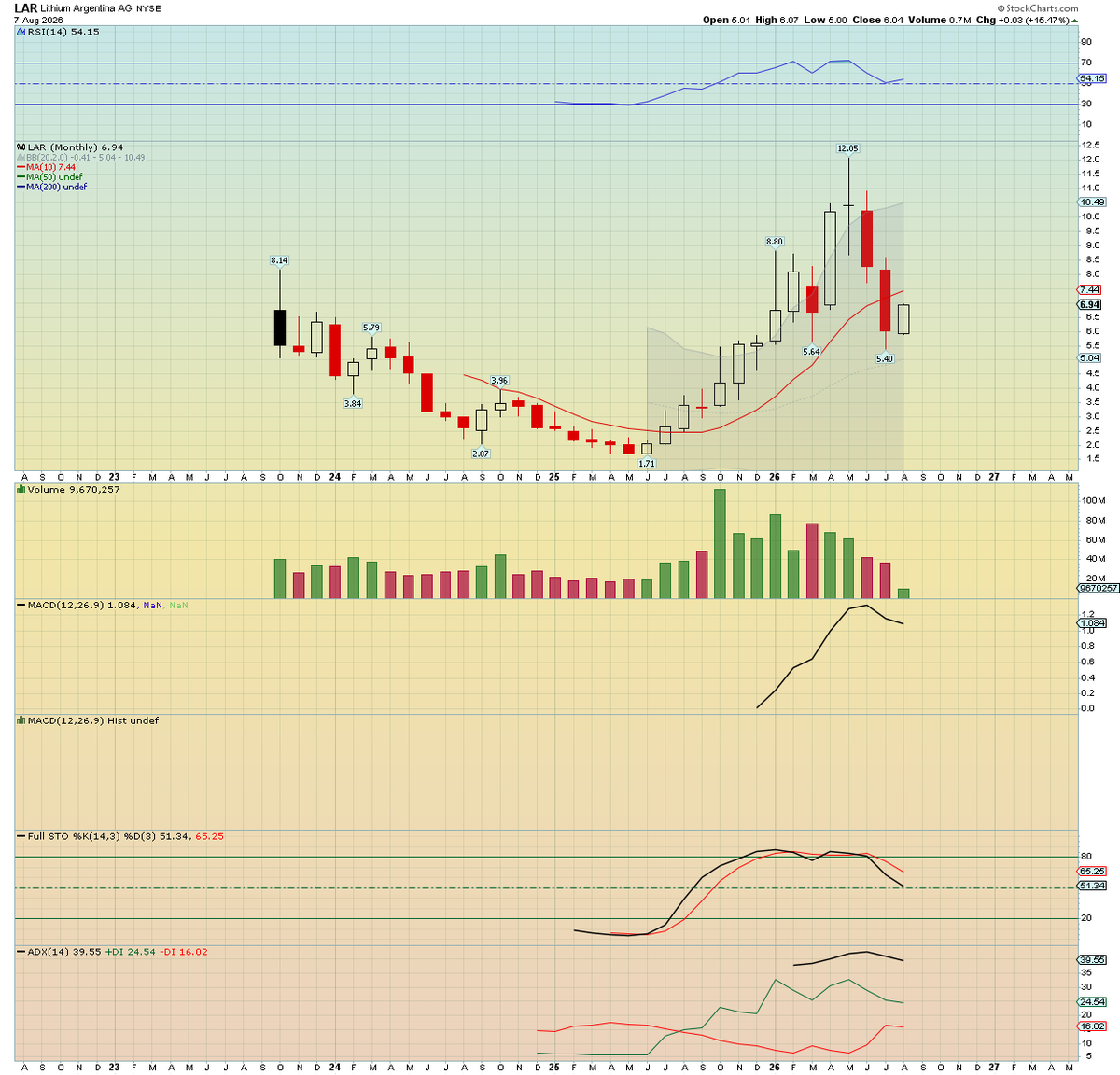The image size is (1120, 1075).
Task: Click the 'RSI(14) 54.15' panel label
Action: point(63,32)
